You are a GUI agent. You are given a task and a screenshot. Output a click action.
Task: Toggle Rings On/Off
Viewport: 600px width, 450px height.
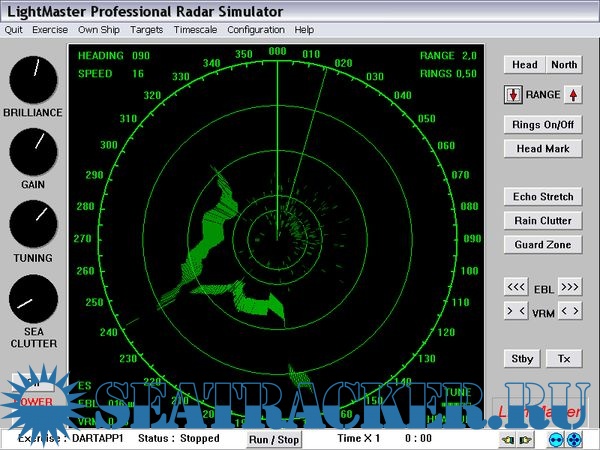point(543,125)
